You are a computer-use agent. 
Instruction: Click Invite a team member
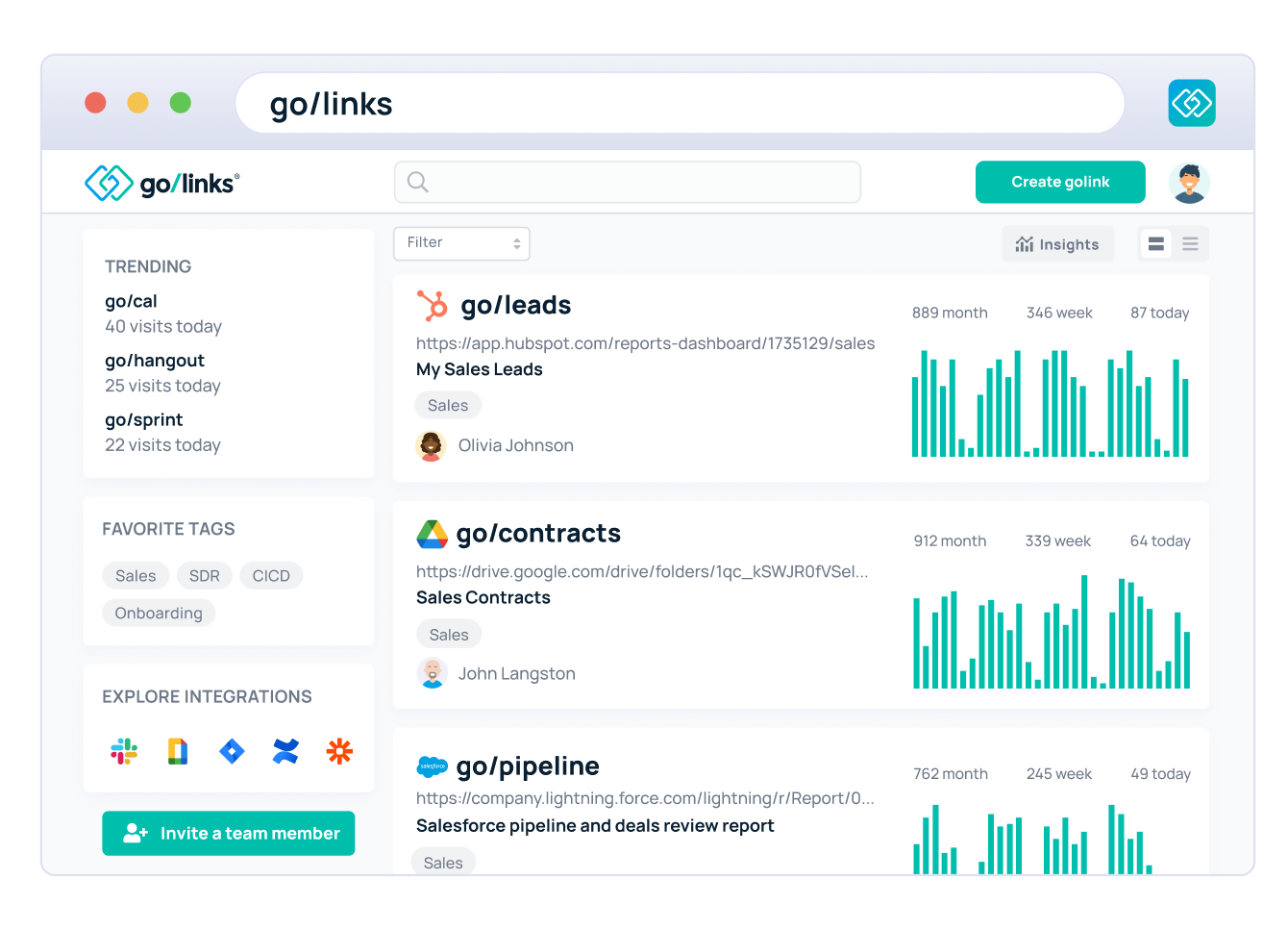pos(228,833)
